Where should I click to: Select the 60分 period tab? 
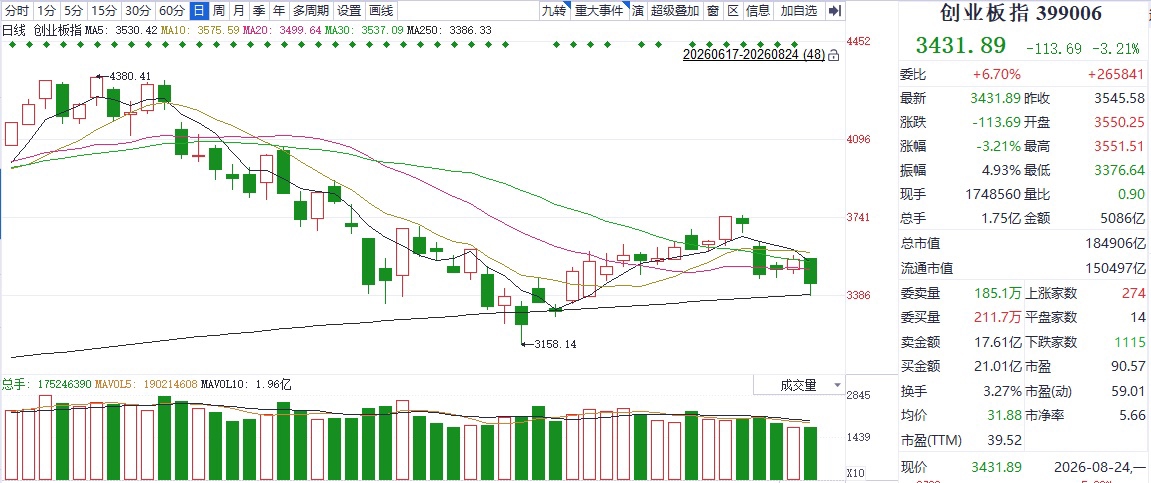[x=172, y=10]
